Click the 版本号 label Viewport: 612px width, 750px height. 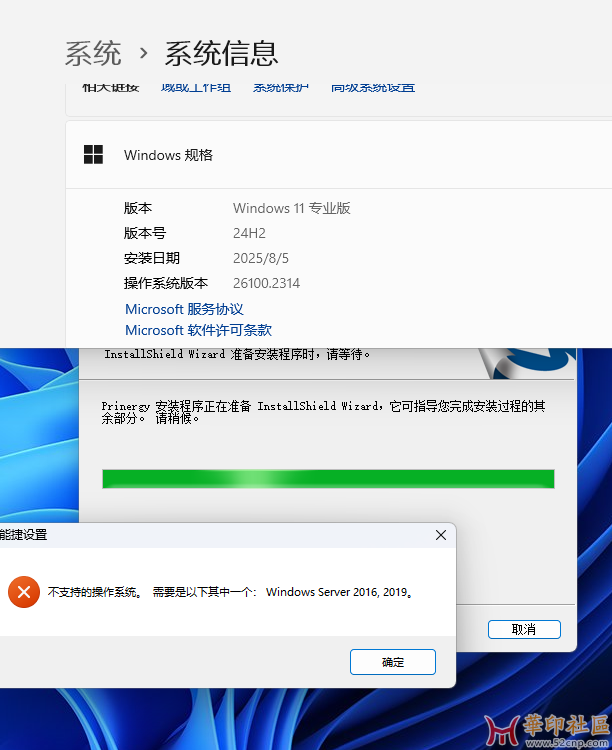(145, 233)
